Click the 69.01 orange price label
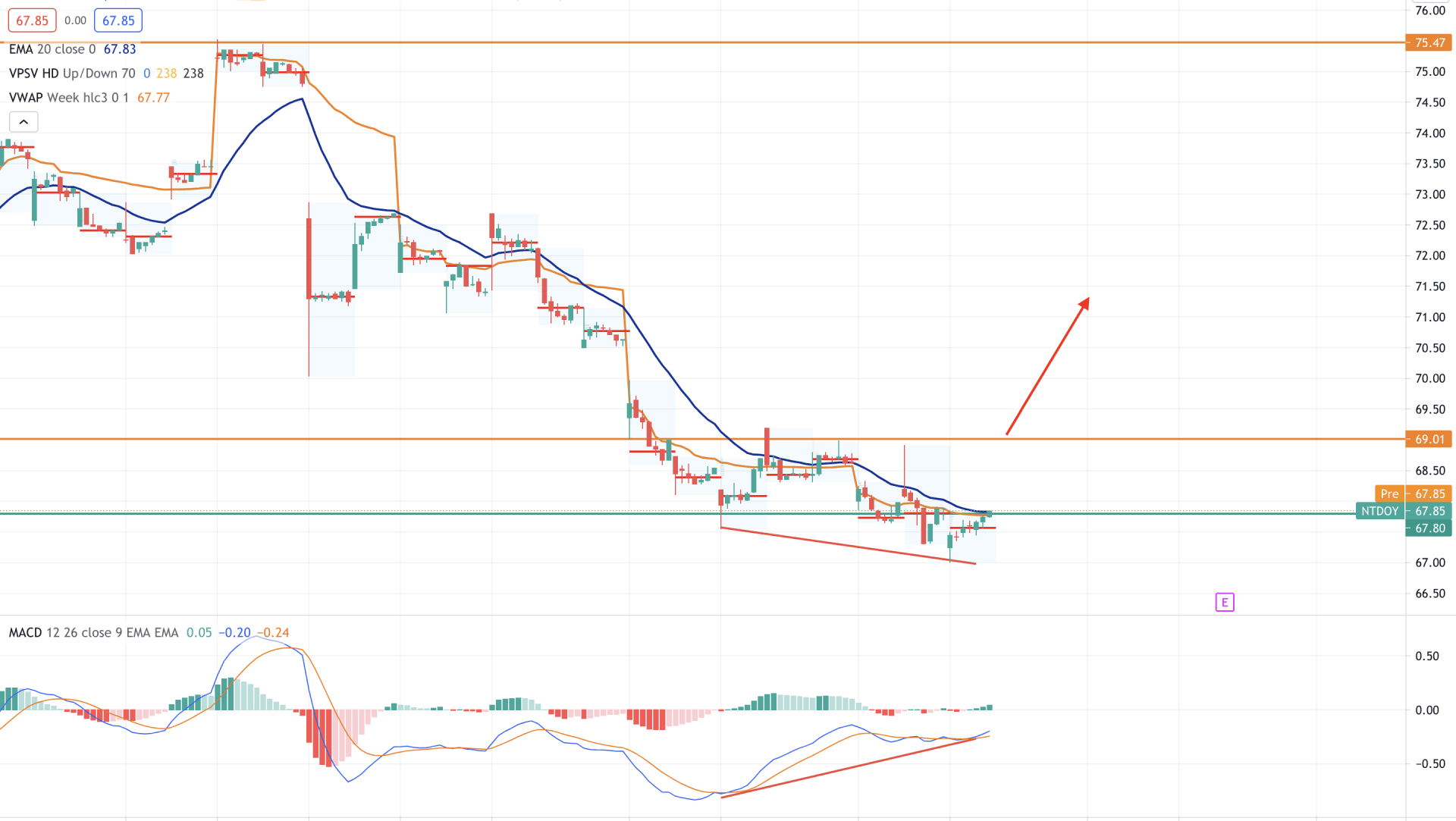Viewport: 1456px width, 821px height. 1429,439
